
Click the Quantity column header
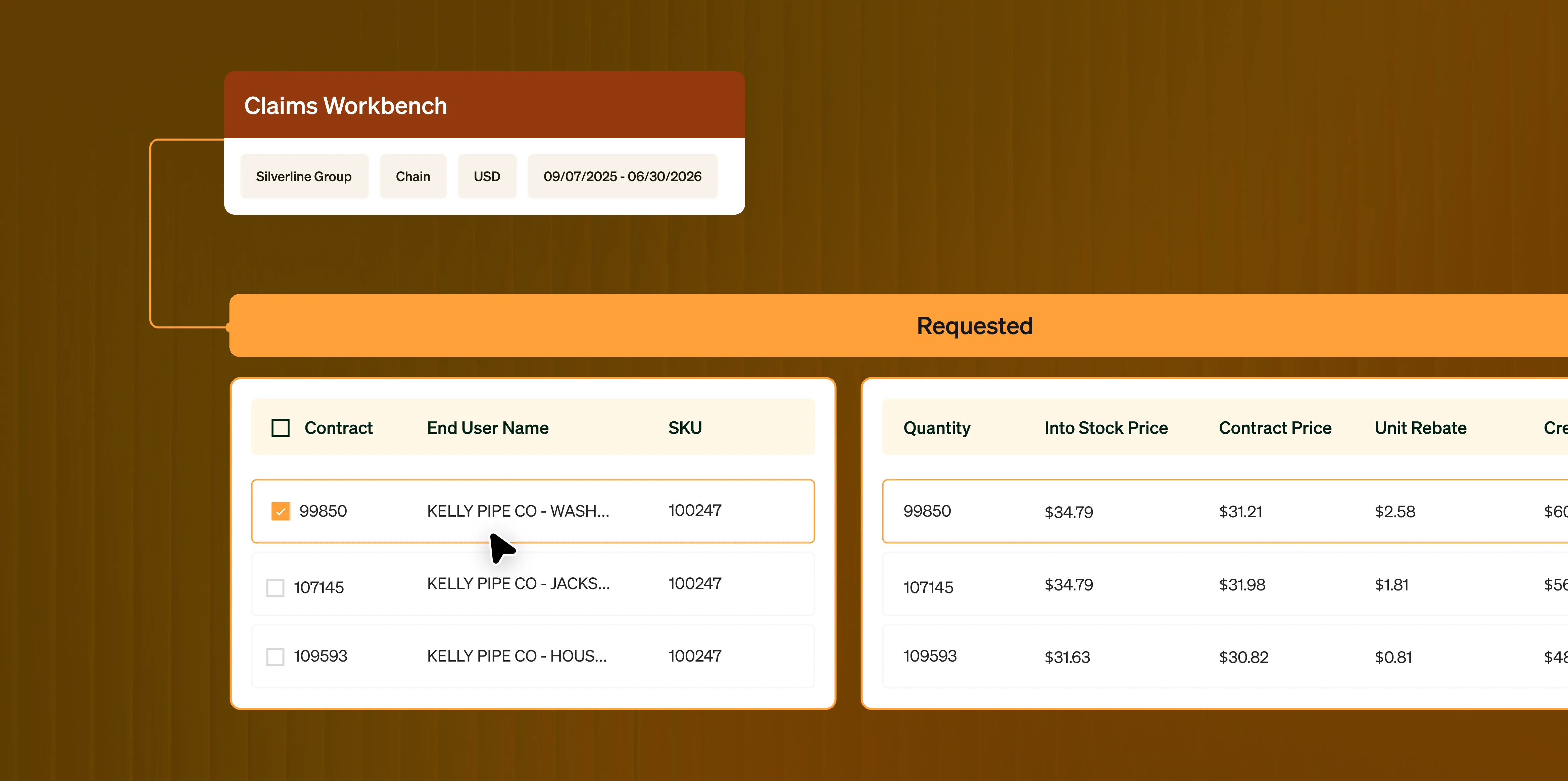click(x=936, y=428)
